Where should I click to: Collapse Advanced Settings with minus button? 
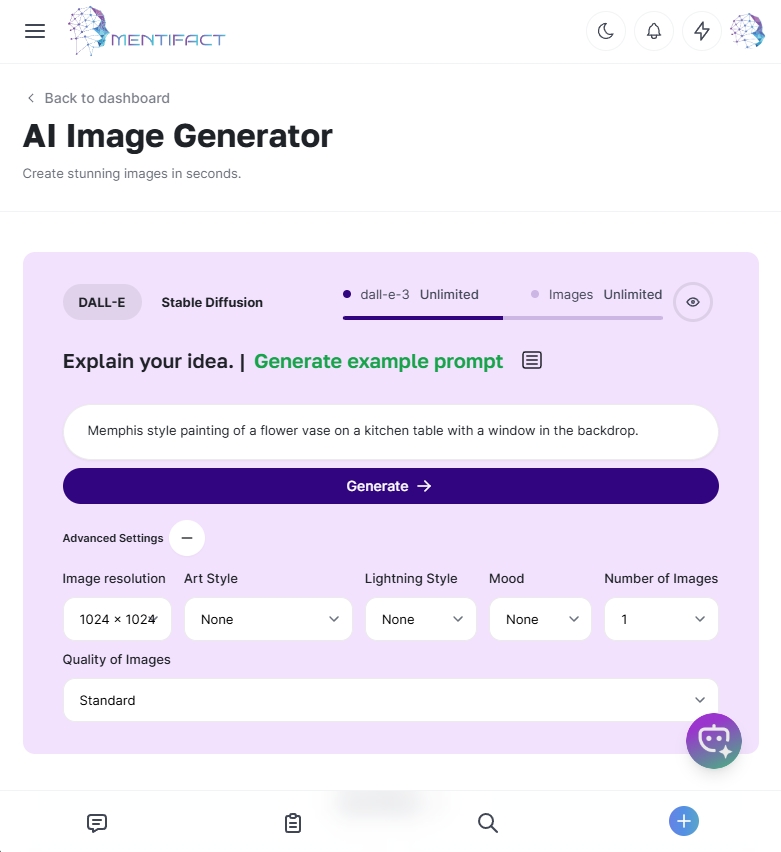click(x=187, y=538)
